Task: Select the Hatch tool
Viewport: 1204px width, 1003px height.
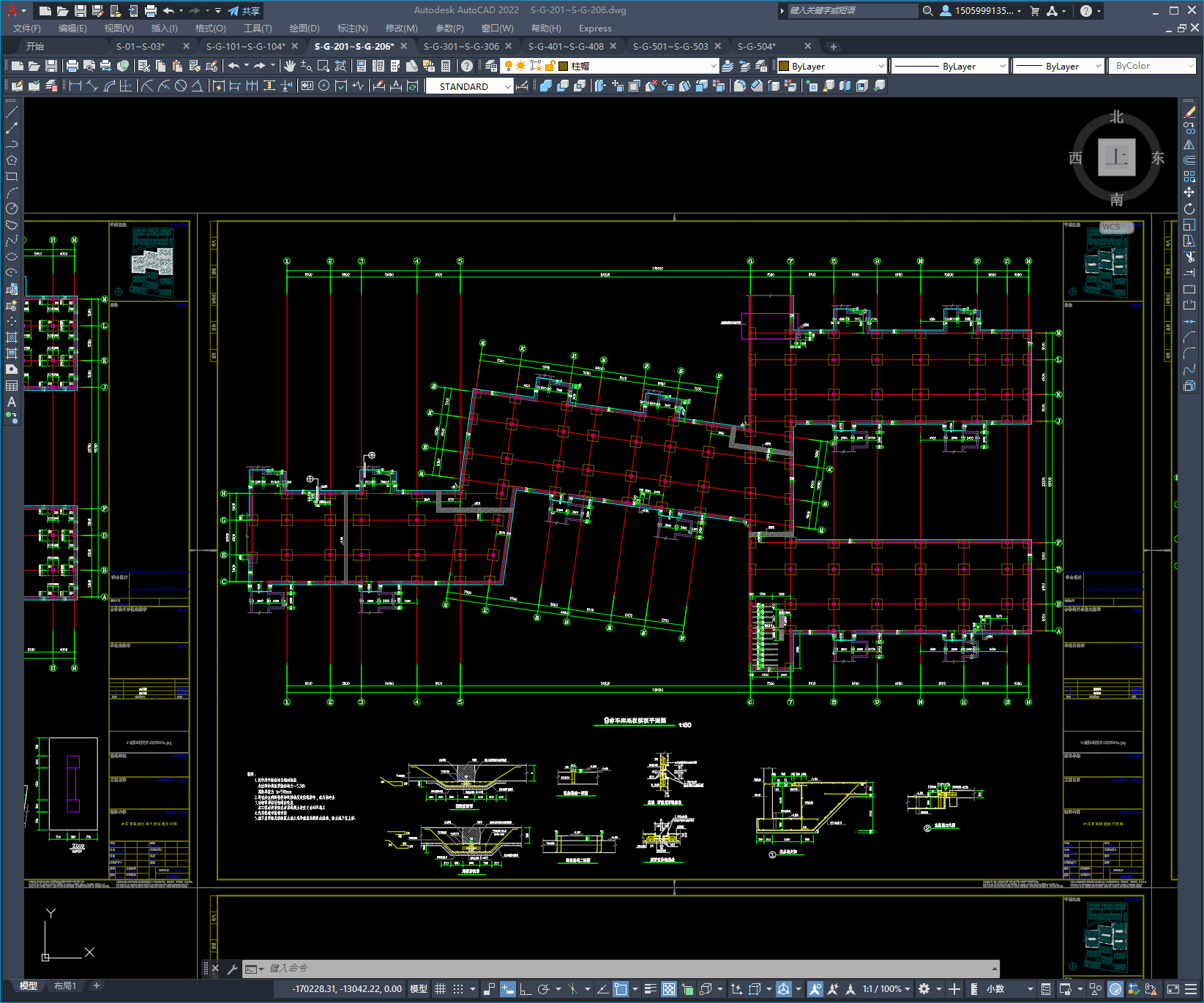Action: 12,337
